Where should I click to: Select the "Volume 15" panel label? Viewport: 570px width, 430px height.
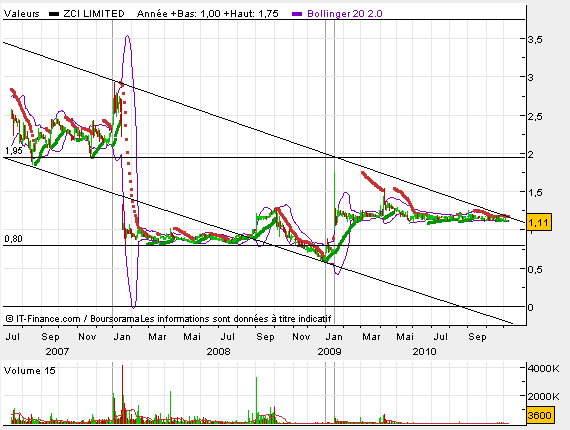coord(29,371)
